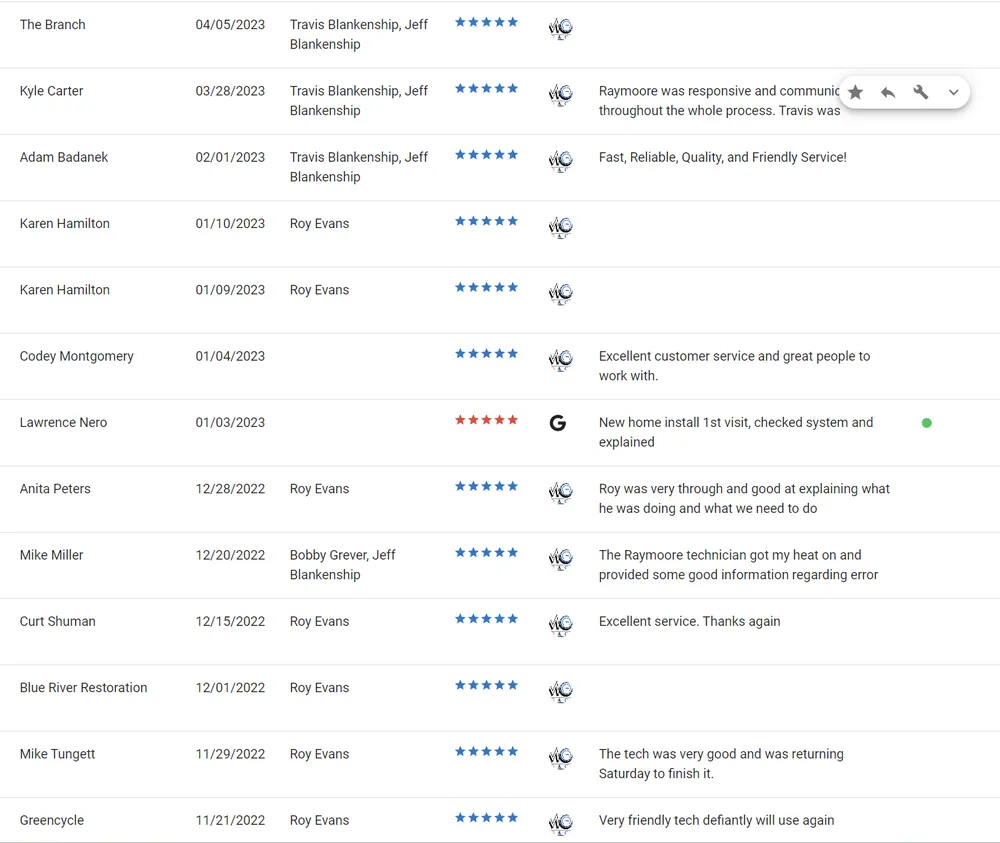1000x843 pixels.
Task: Click the blue star rating for Adam Badanek
Action: [x=486, y=155]
